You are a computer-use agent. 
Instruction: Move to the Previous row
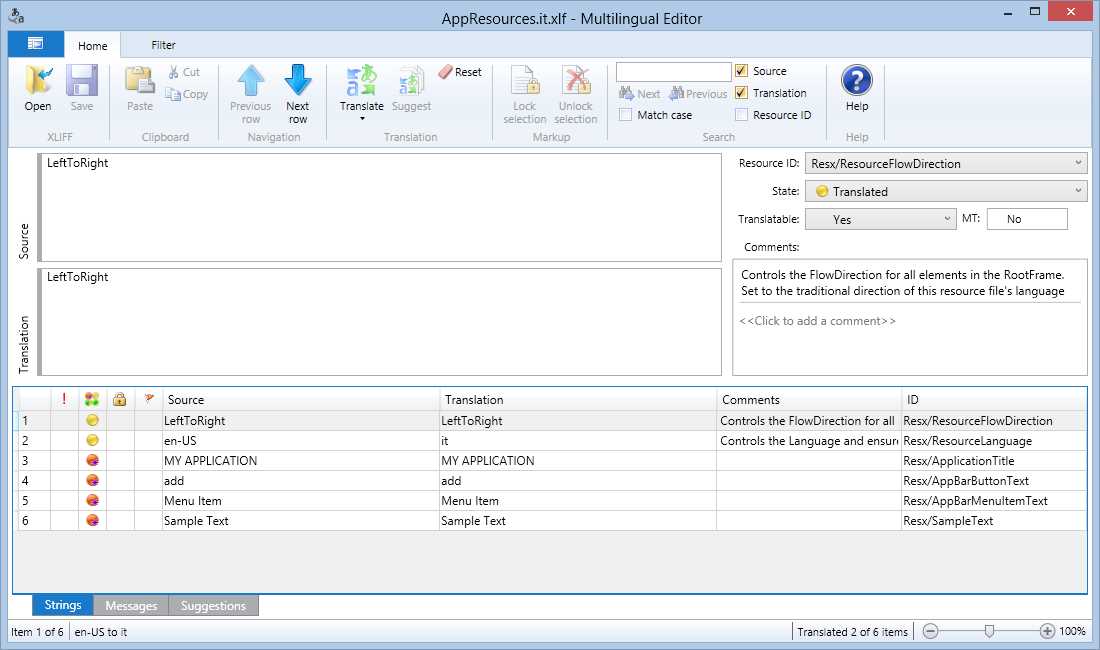point(249,90)
